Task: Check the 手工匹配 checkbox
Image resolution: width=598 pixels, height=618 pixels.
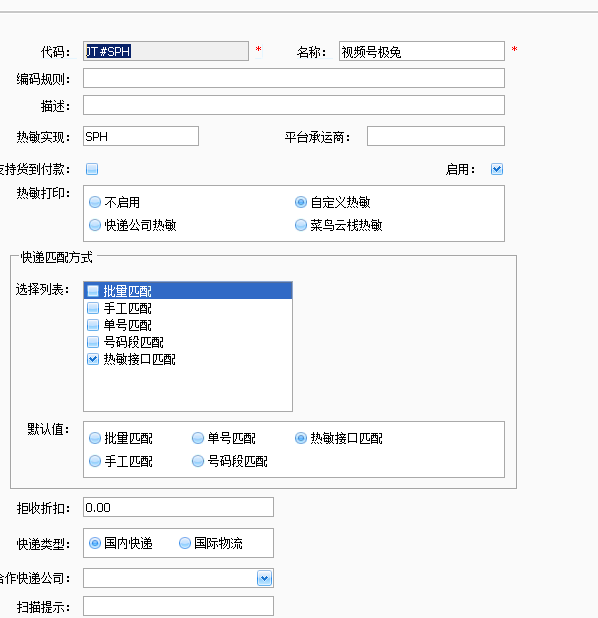Action: 93,308
